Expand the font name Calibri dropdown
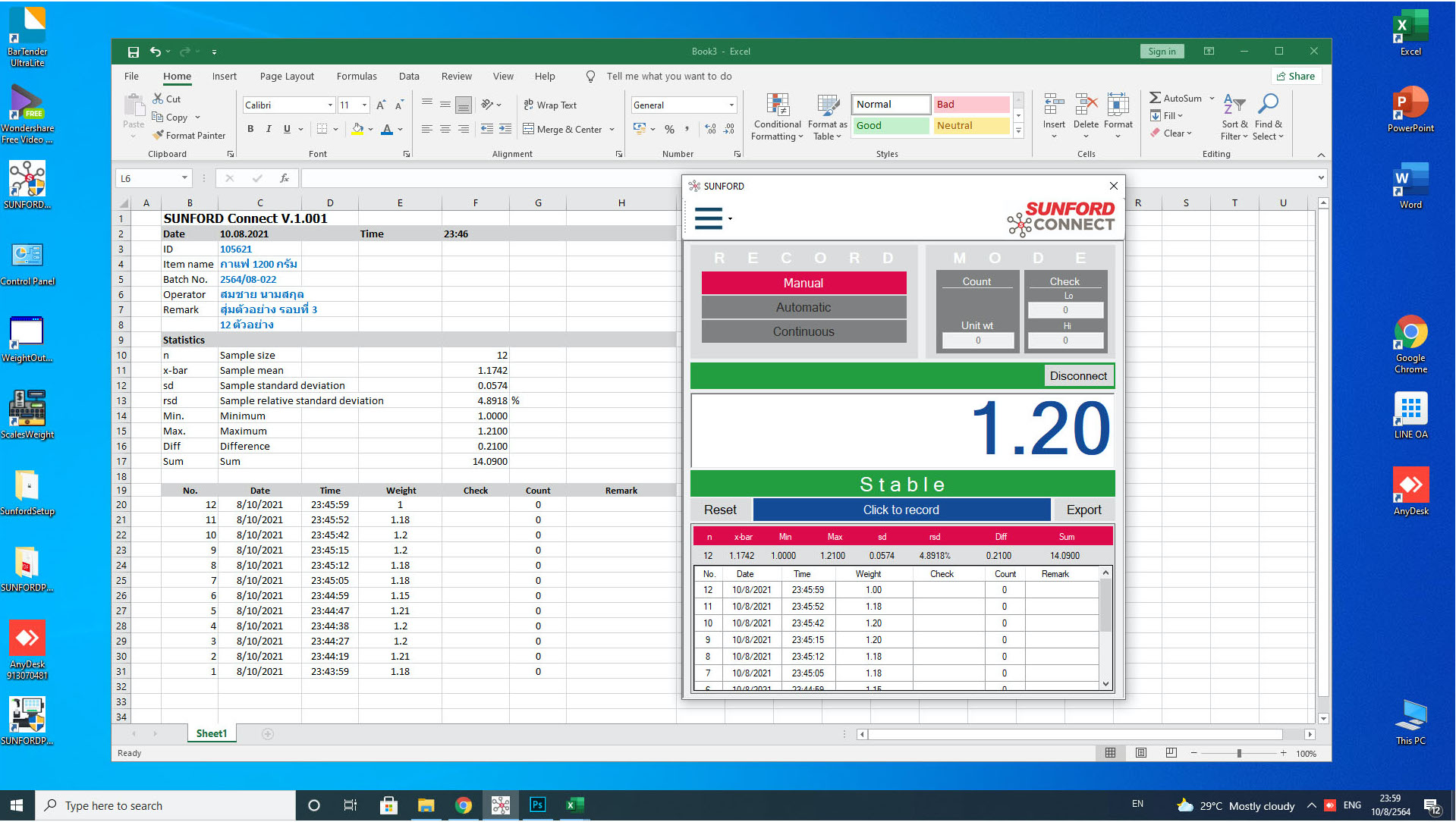This screenshot has height=822, width=1456. 330,105
